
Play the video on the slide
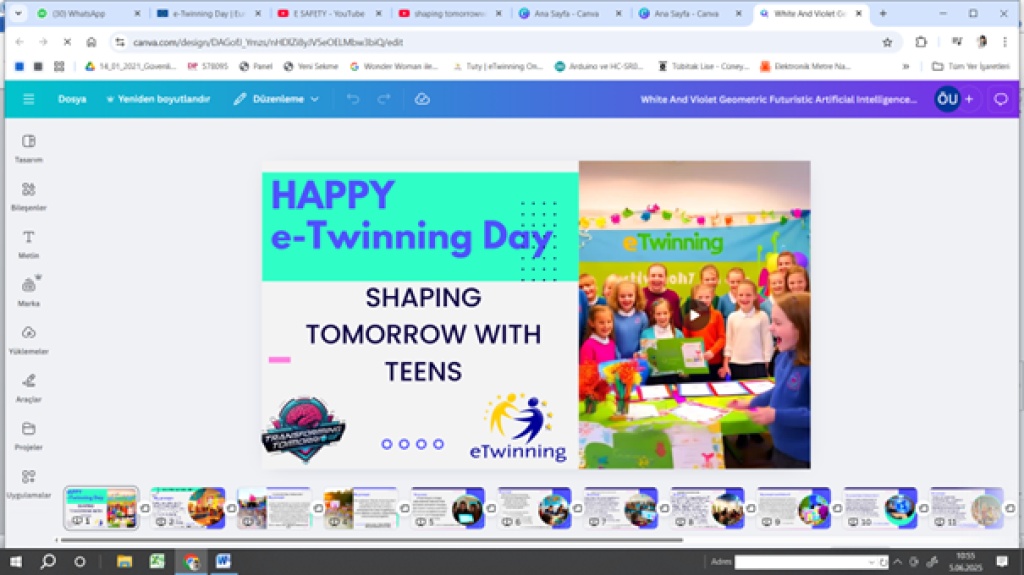694,315
